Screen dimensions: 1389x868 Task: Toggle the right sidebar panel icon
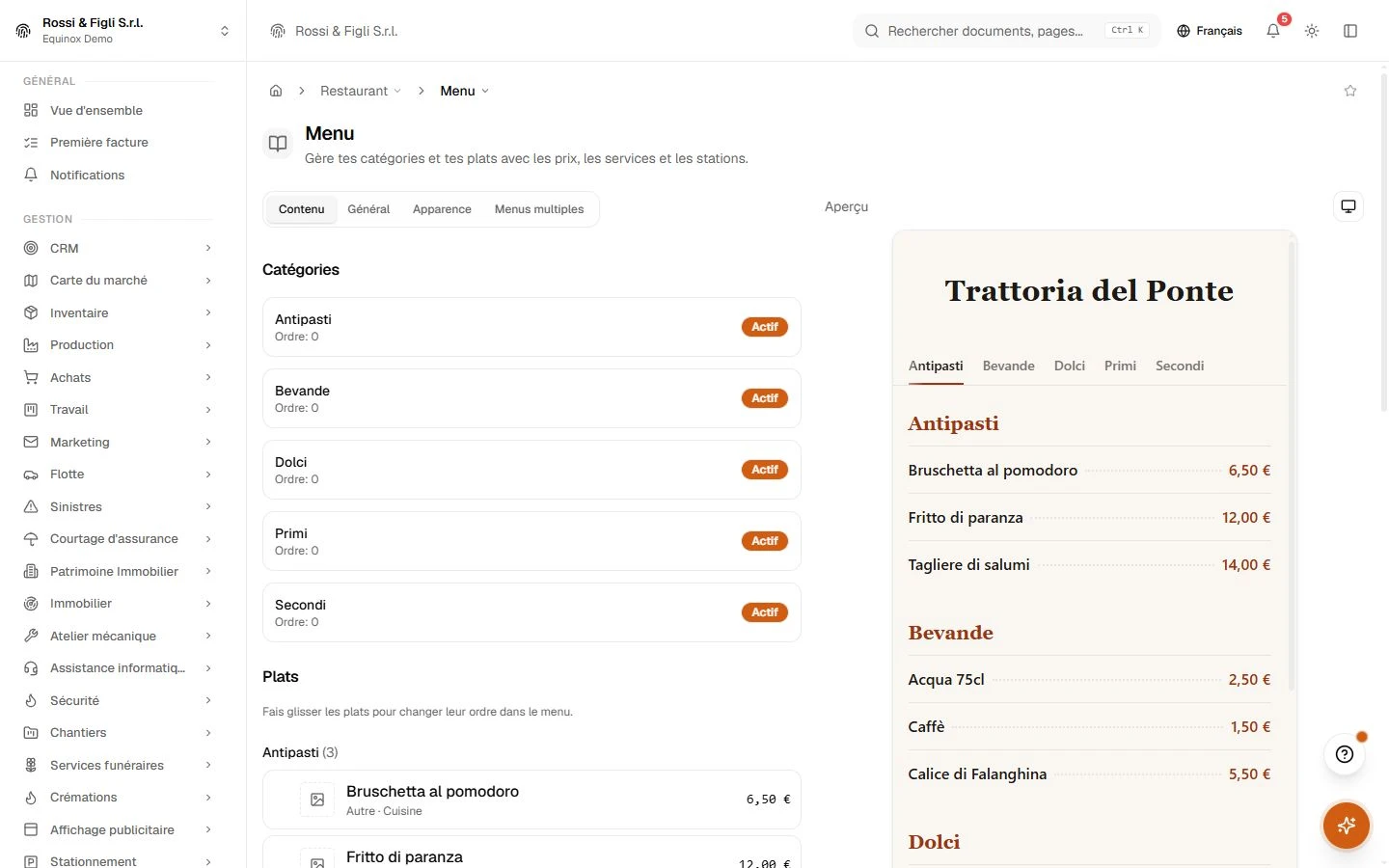[1350, 31]
